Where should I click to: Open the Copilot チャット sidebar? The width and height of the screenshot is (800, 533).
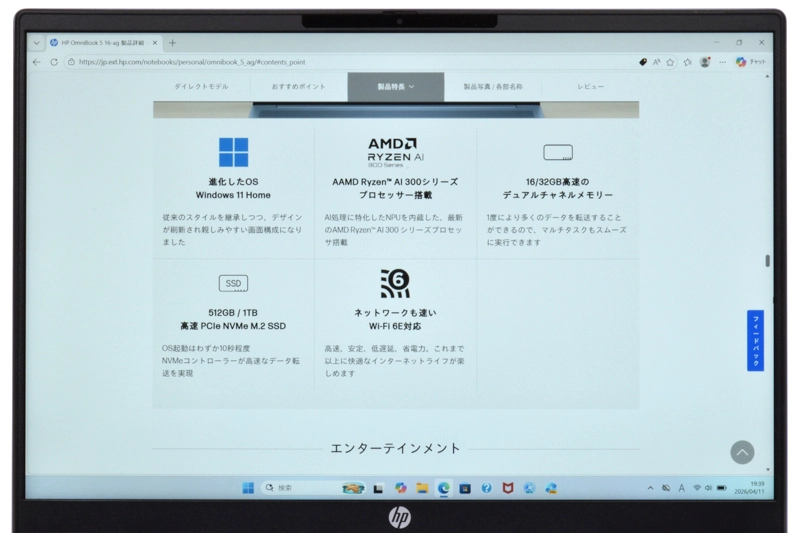[x=751, y=62]
